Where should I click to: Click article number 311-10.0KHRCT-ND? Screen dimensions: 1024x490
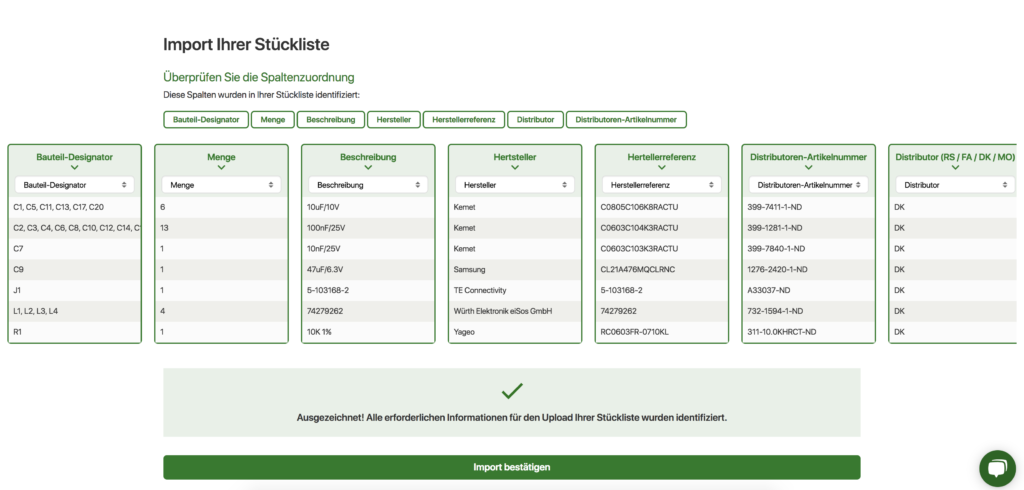[x=808, y=332]
